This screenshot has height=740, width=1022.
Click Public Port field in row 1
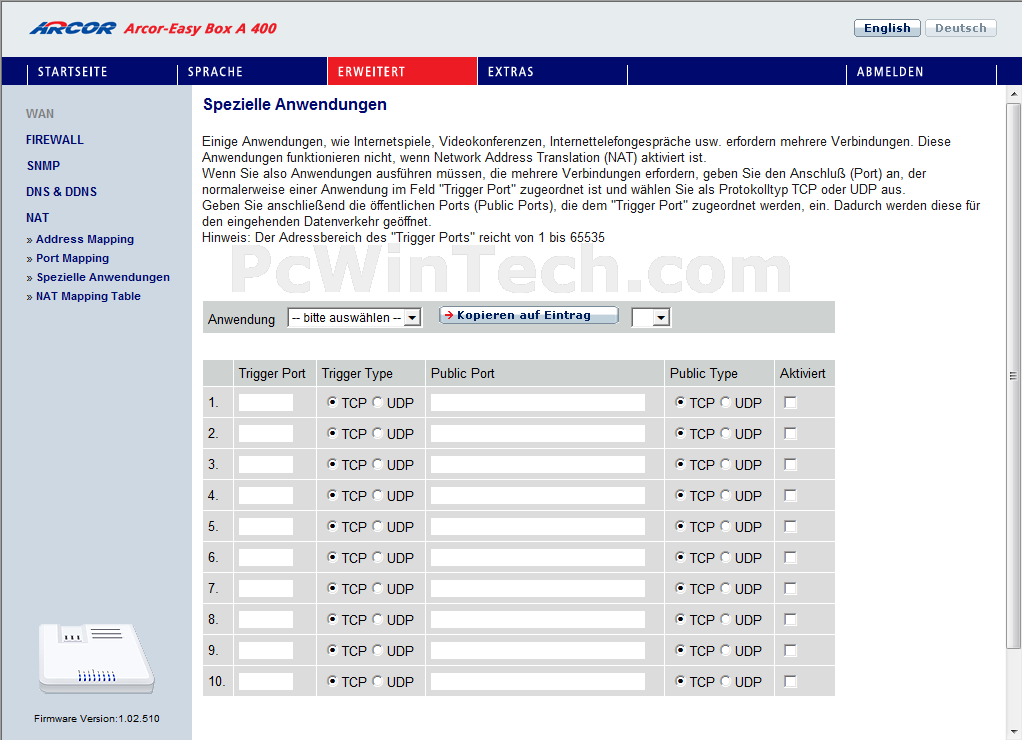point(538,402)
